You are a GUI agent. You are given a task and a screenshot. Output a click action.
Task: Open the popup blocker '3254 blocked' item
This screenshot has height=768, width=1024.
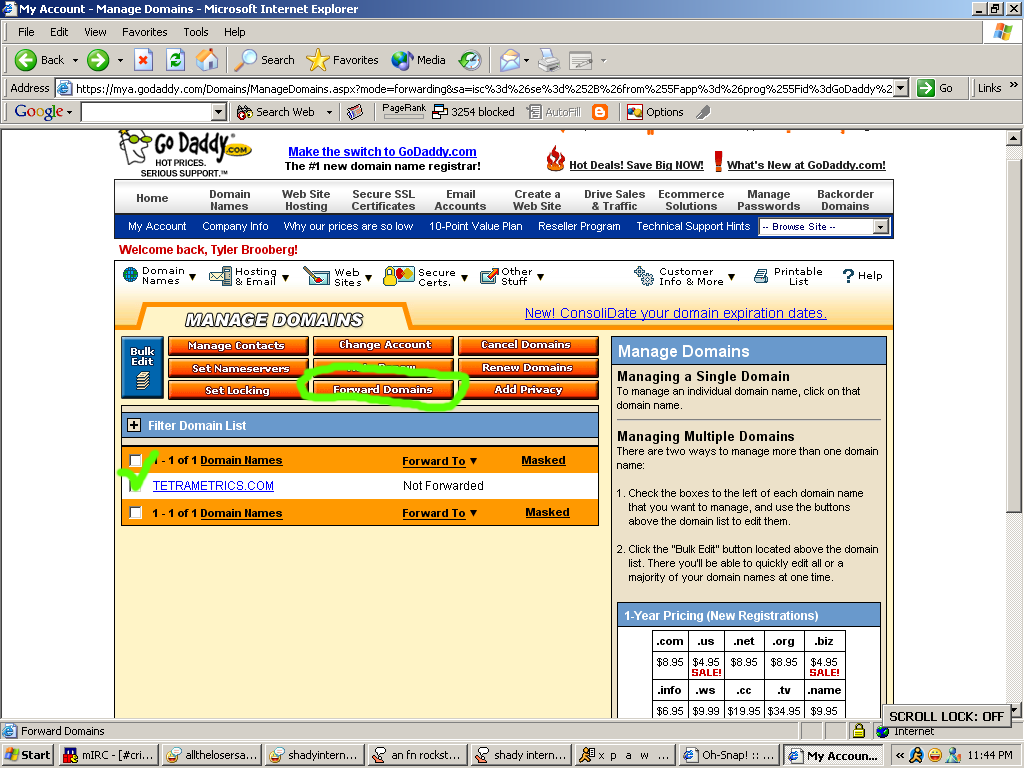(473, 112)
